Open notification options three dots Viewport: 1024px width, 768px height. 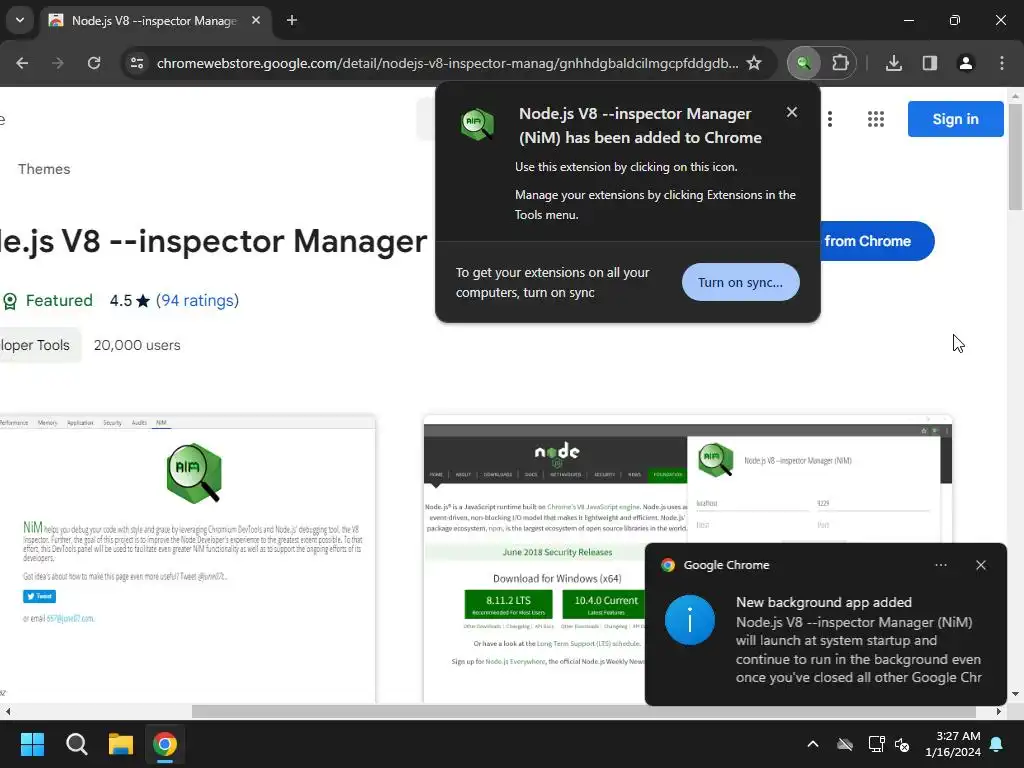point(941,565)
